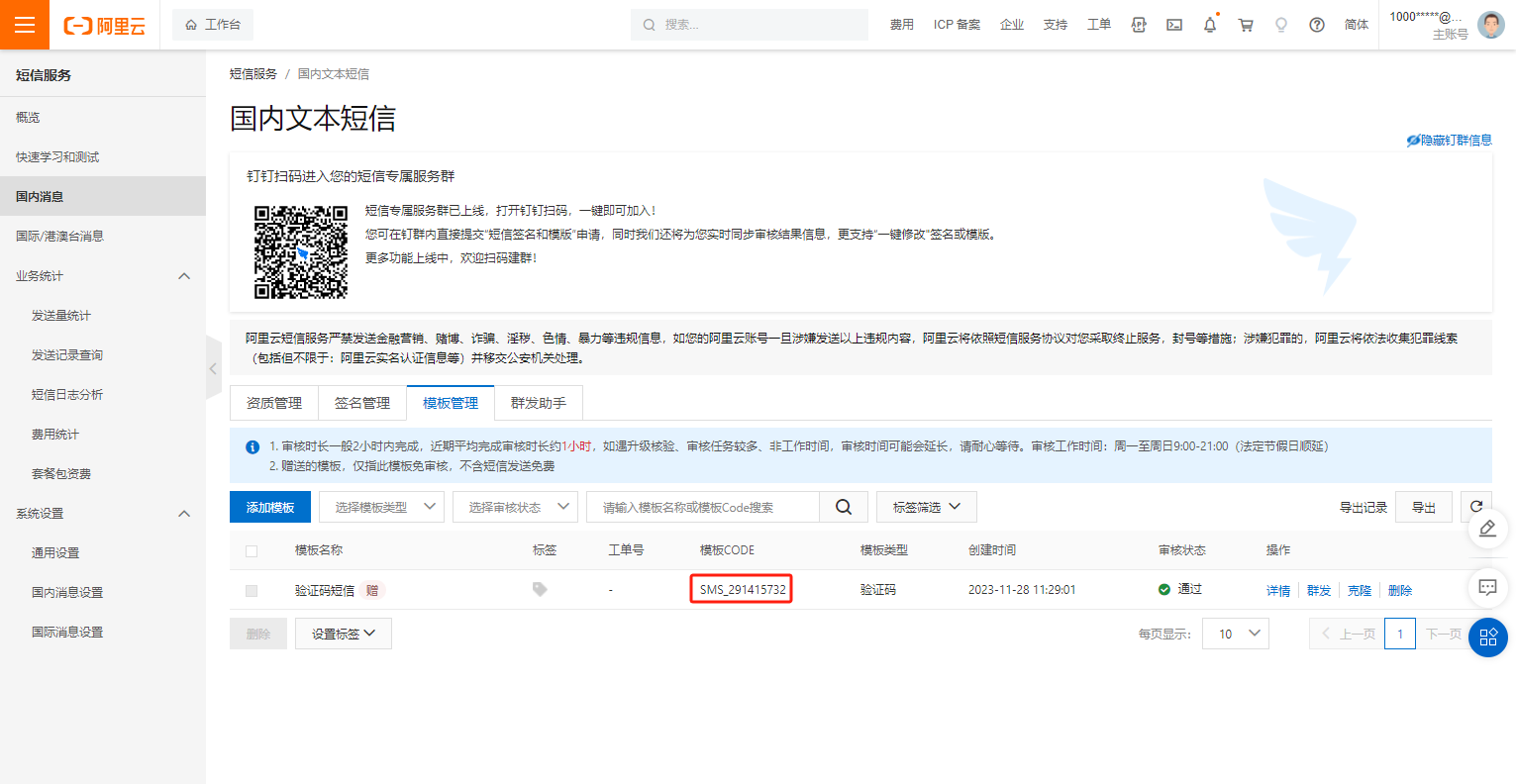1516x784 pixels.
Task: Click 导出 button
Action: 1424,507
